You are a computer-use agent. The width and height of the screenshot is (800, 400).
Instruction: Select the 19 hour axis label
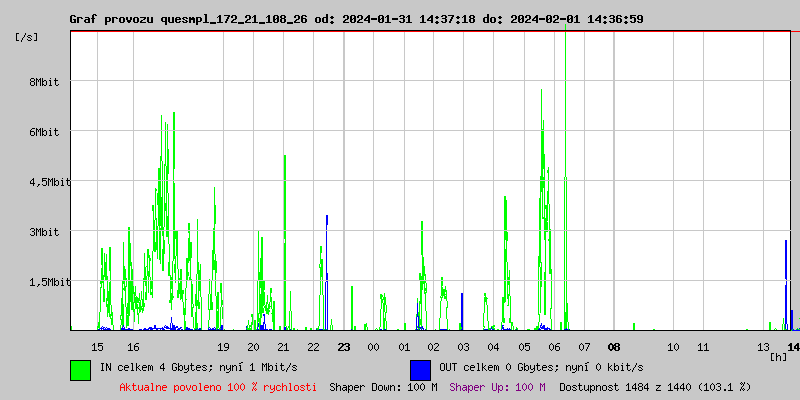pyautogui.click(x=223, y=347)
